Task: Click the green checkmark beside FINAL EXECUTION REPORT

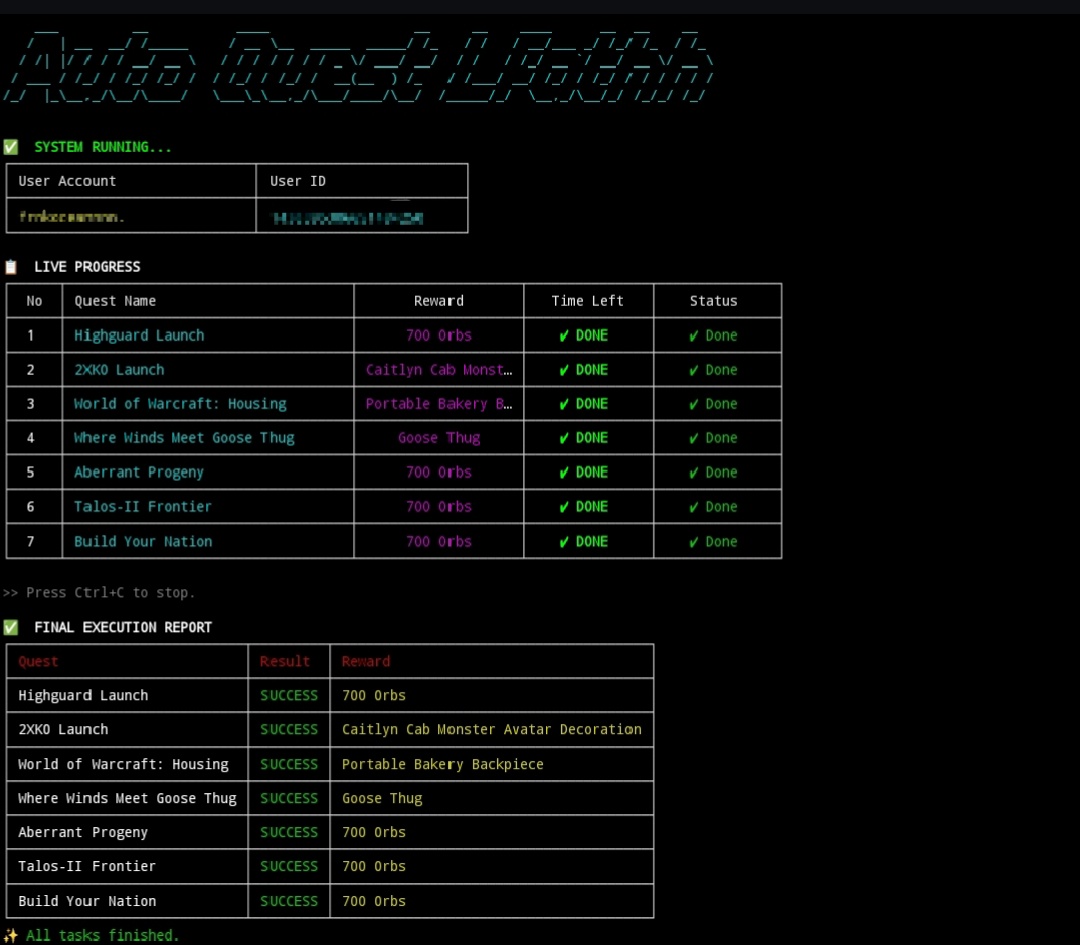Action: pos(10,627)
